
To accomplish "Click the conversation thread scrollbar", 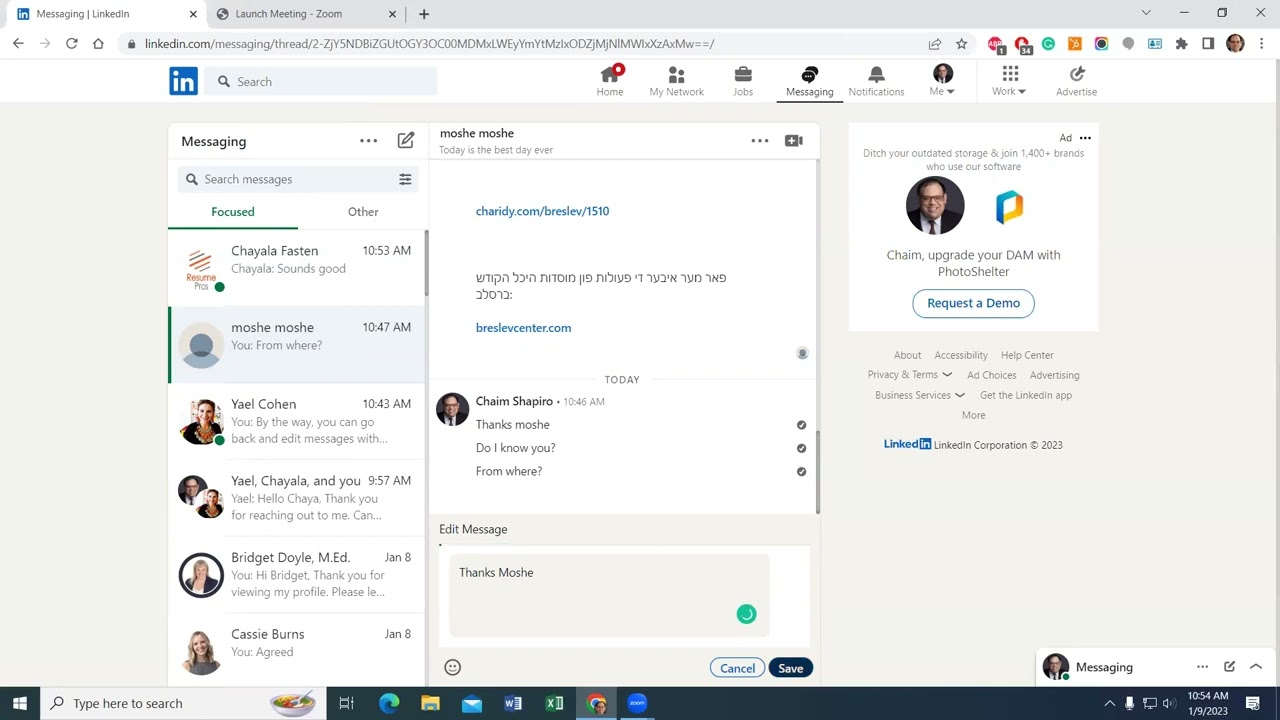I will click(817, 472).
